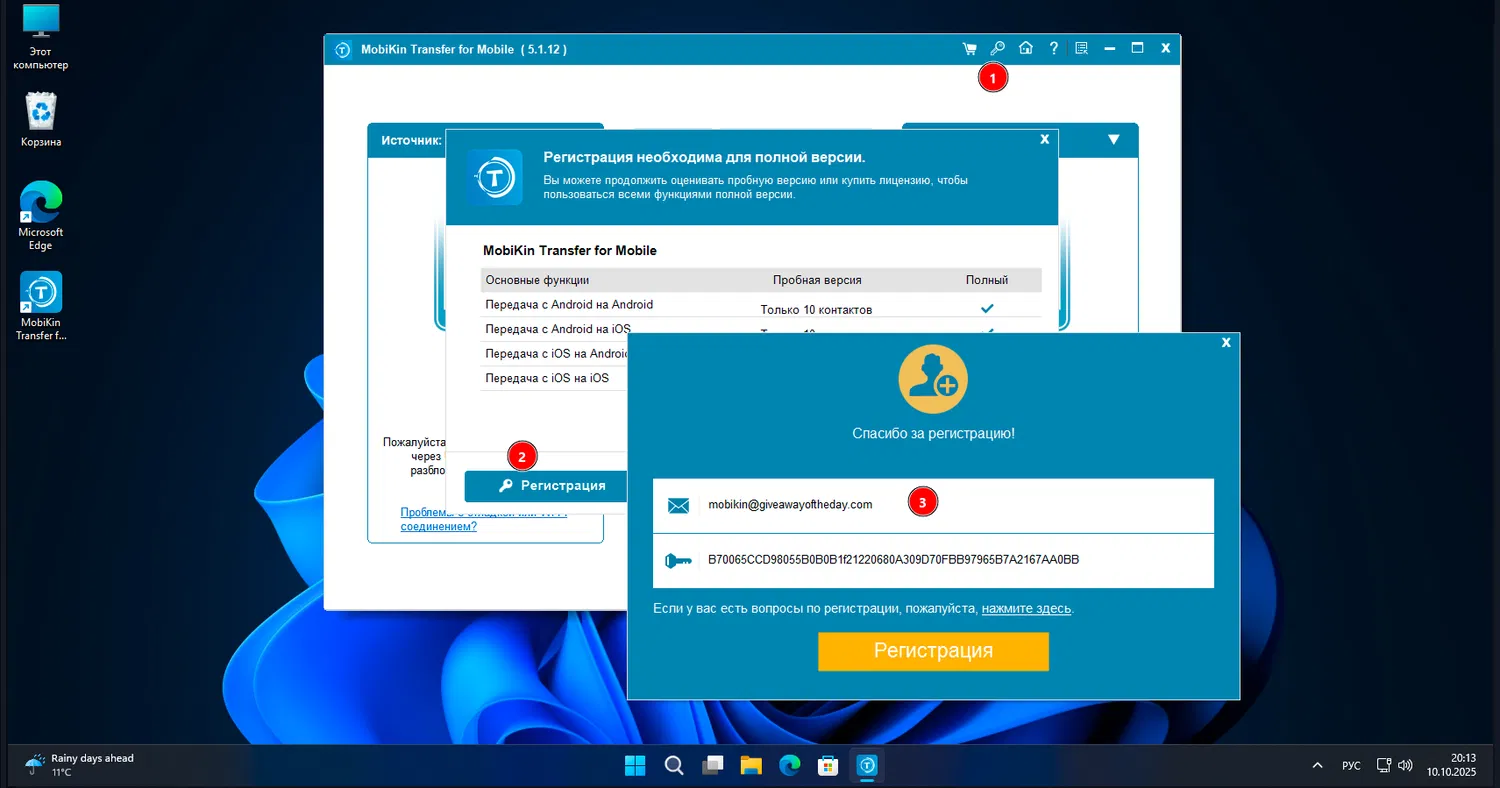Expand the destination device dropdown arrow
This screenshot has width=1500, height=788.
coord(1114,140)
